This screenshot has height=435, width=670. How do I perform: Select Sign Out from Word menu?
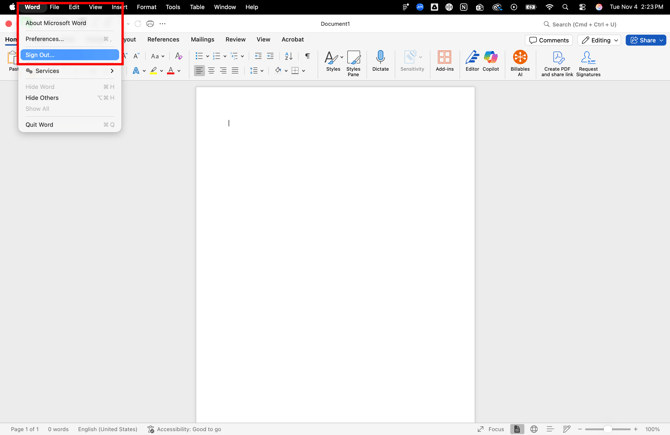69,55
